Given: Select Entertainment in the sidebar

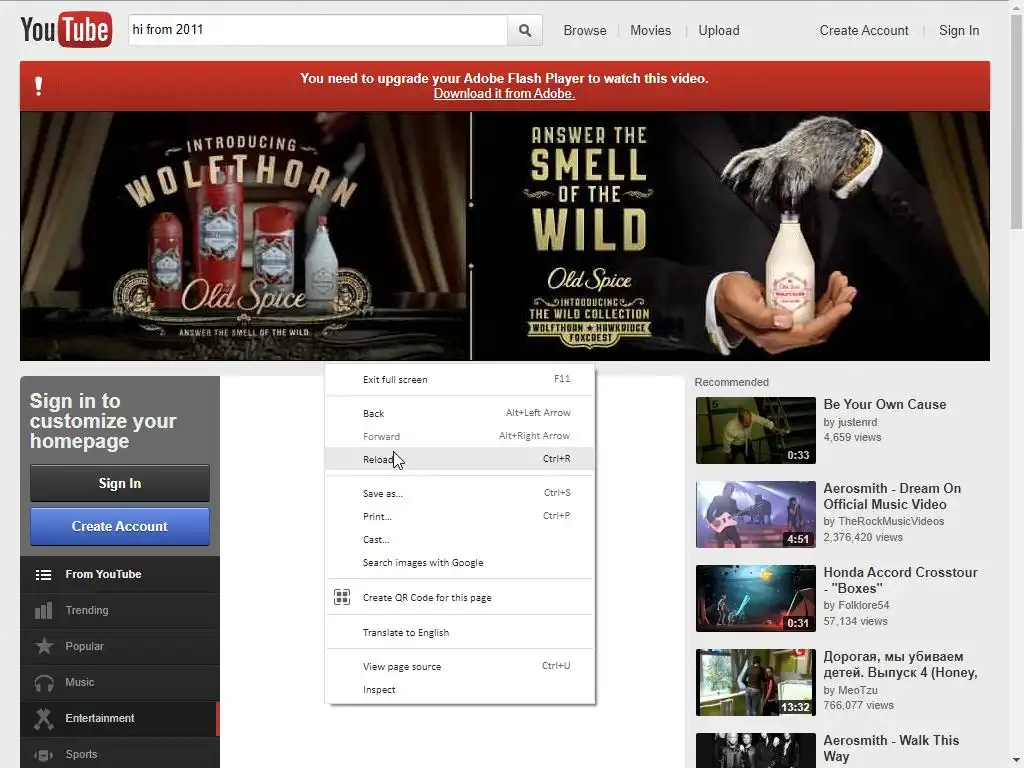Looking at the screenshot, I should pyautogui.click(x=120, y=718).
